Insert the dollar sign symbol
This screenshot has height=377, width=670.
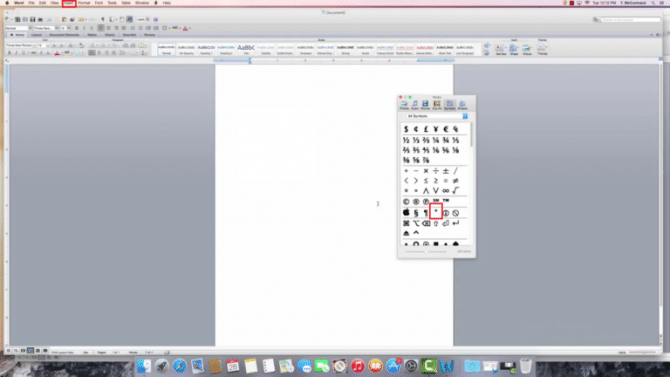406,129
